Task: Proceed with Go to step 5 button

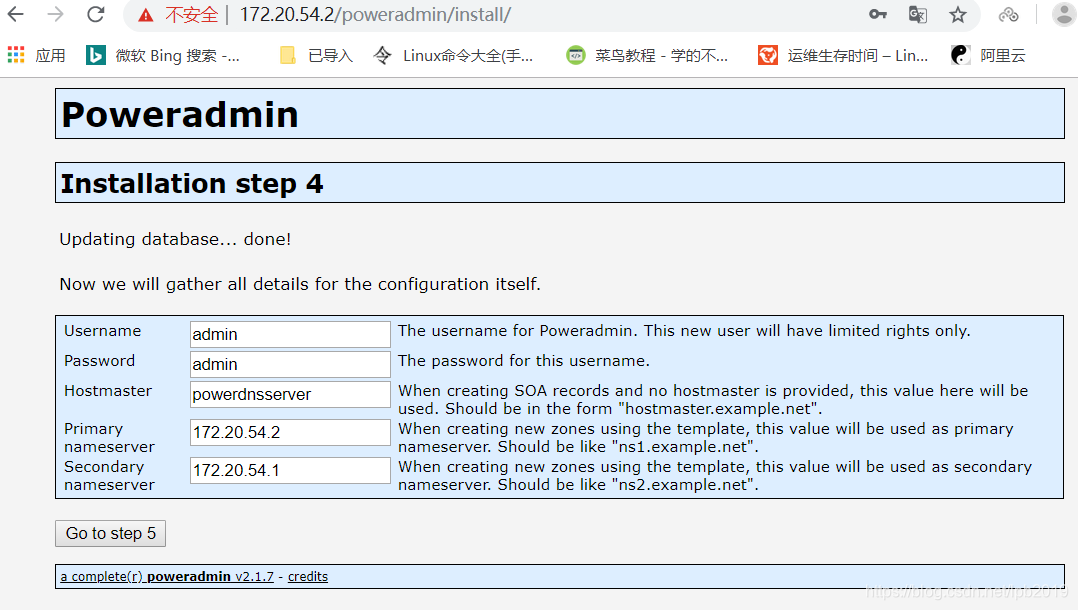Action: (x=111, y=534)
